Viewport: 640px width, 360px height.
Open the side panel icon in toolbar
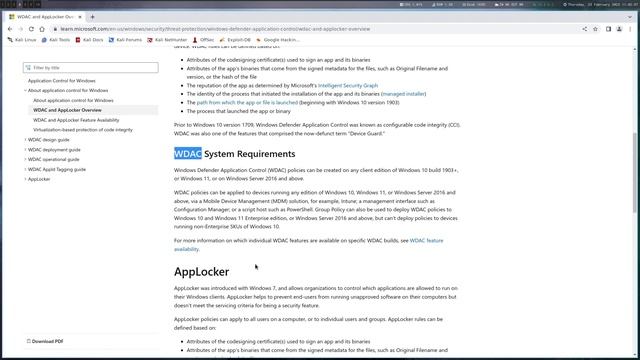608,29
